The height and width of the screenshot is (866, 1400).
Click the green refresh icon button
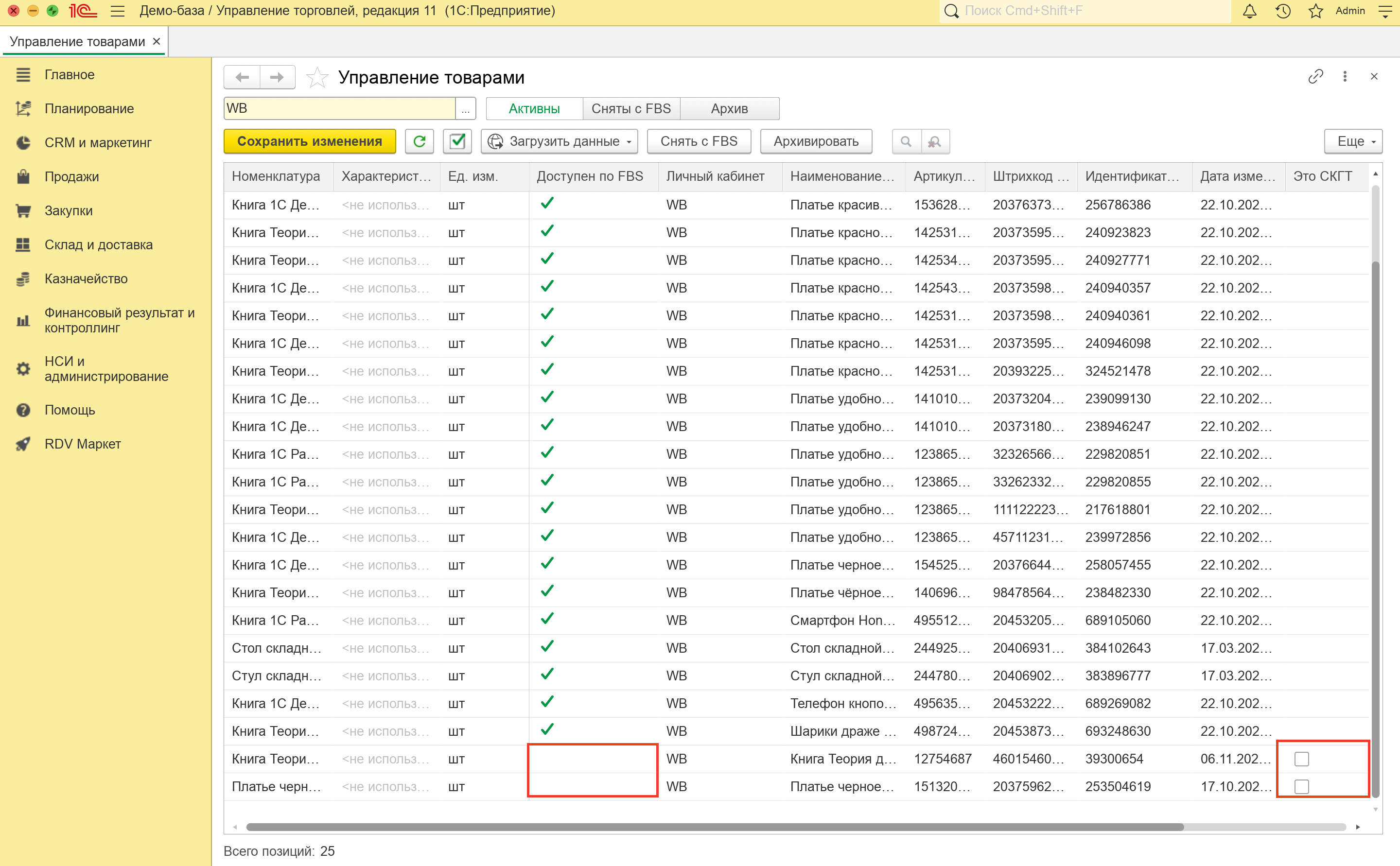tap(419, 141)
